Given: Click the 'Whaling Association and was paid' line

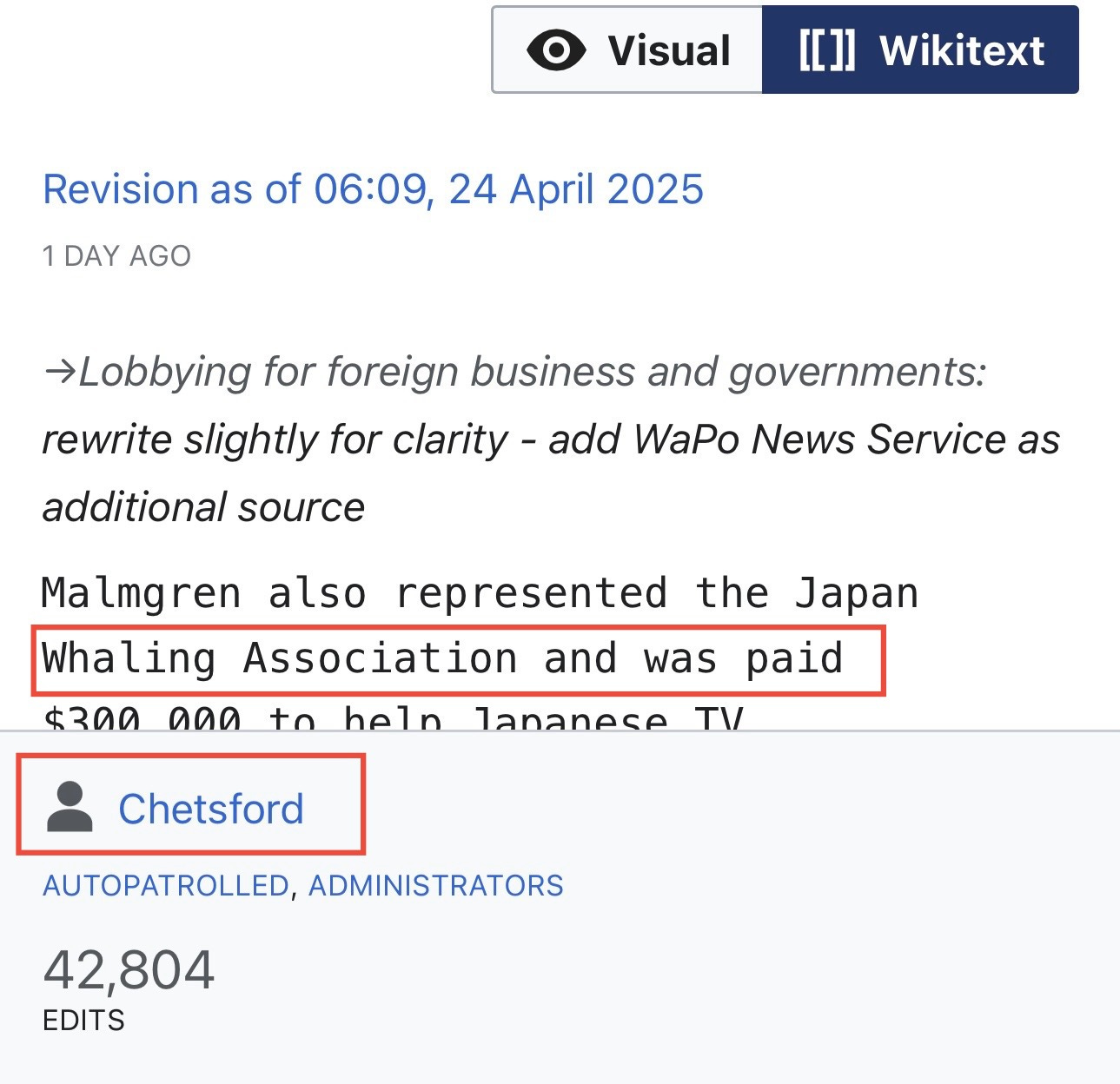Looking at the screenshot, I should (442, 658).
